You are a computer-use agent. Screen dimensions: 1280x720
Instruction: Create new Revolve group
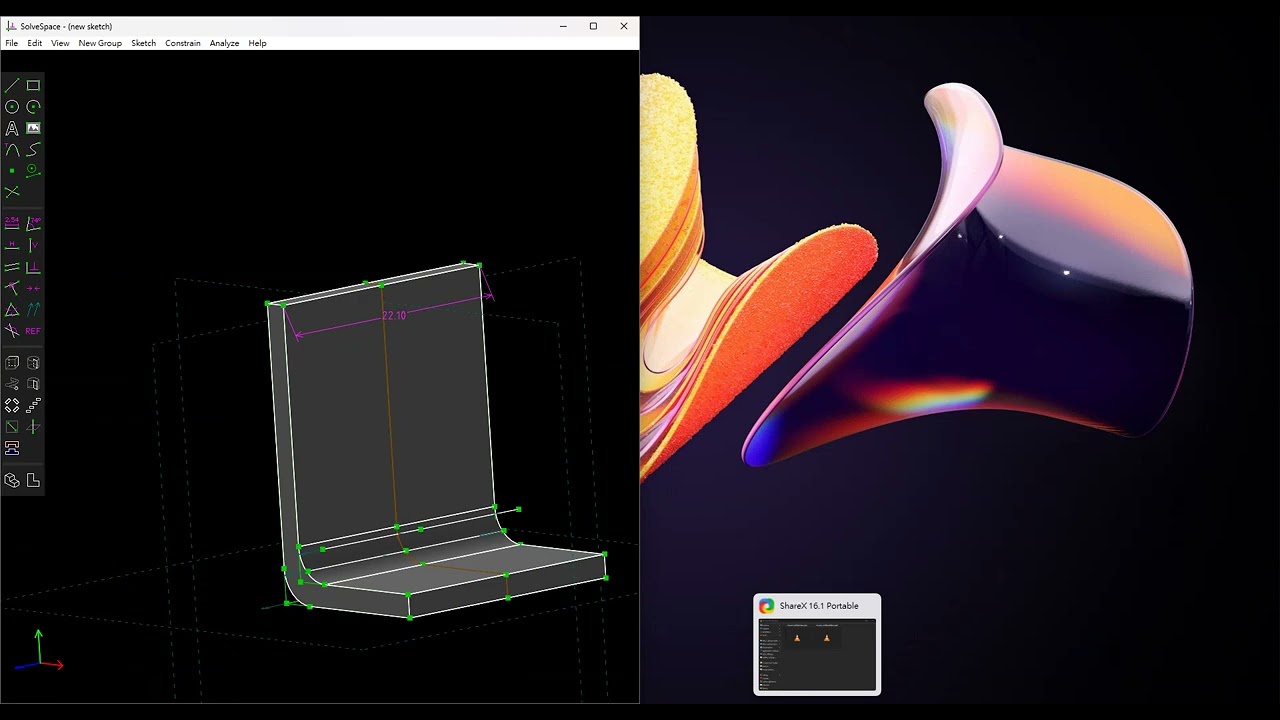coord(33,384)
